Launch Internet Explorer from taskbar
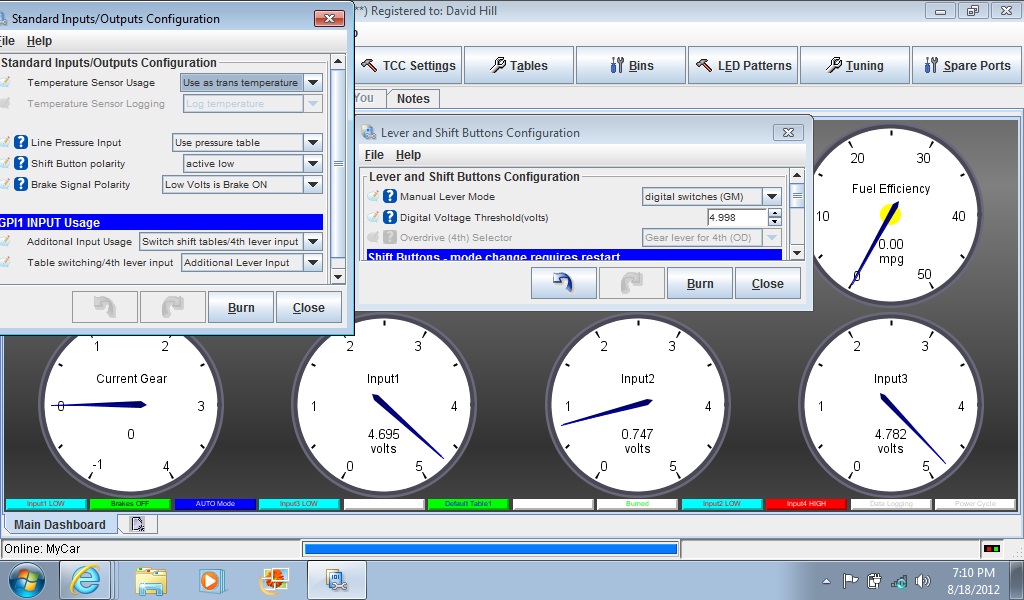1024x600 pixels. click(x=85, y=580)
